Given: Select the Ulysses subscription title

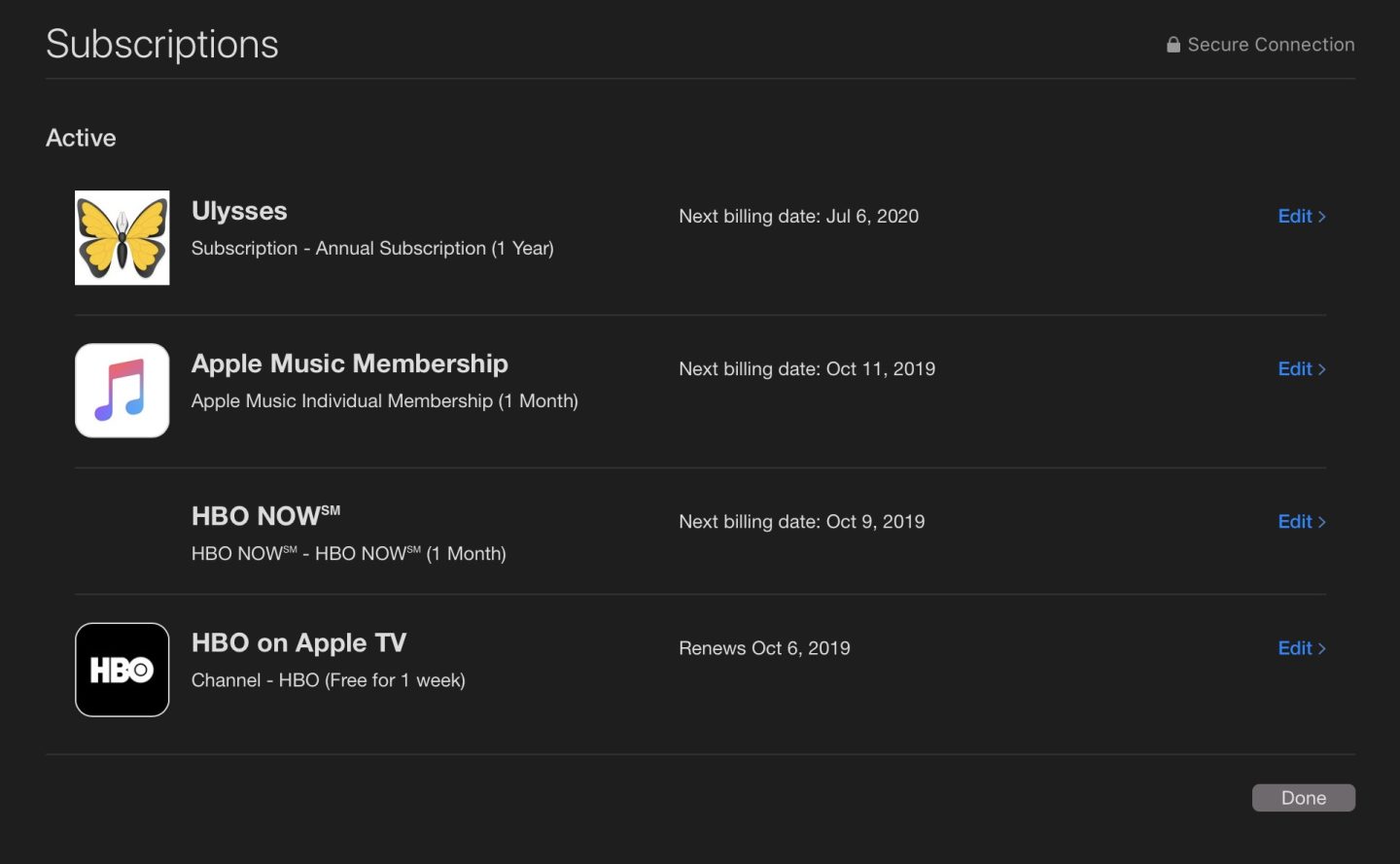Looking at the screenshot, I should click(x=239, y=211).
